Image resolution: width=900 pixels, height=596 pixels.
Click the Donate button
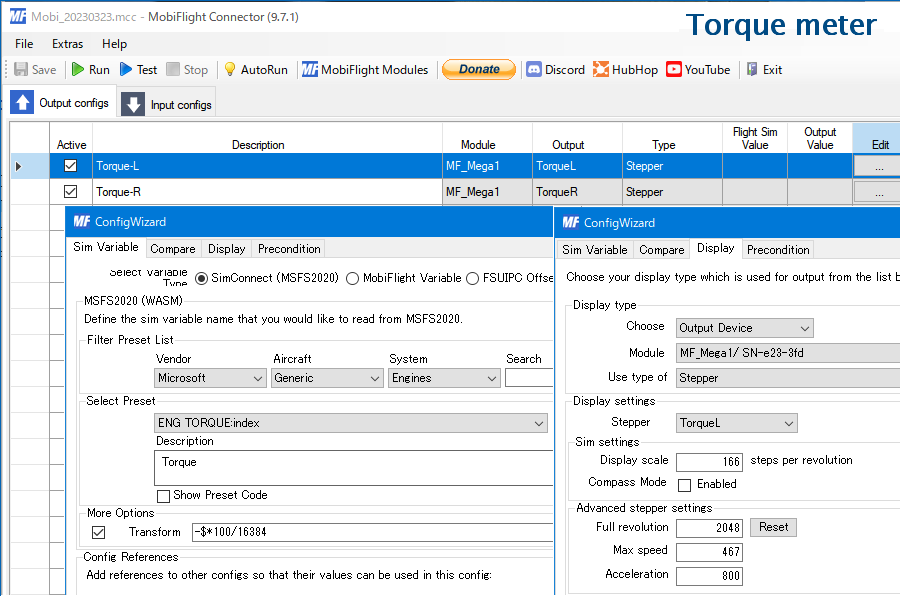click(x=479, y=69)
